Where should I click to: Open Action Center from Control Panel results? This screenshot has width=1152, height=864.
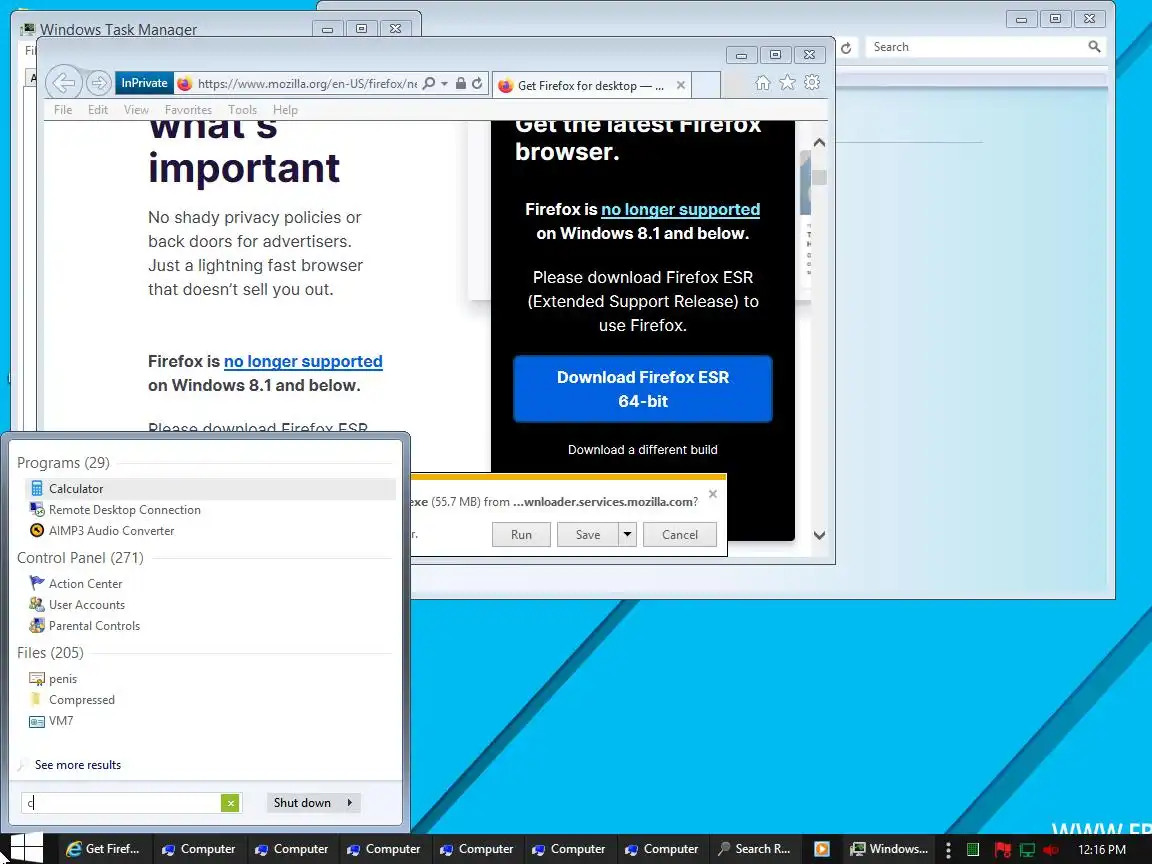point(210,583)
